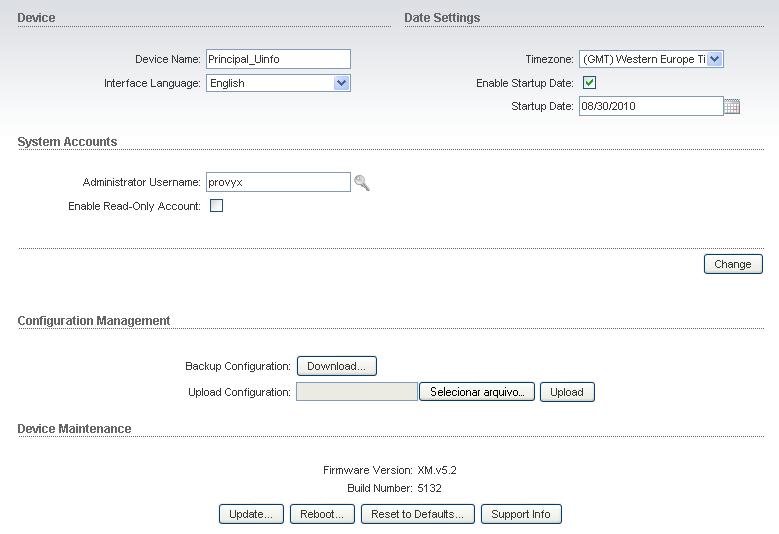Click the Build Number value 5132
Viewport: 779px width, 534px height.
coord(430,489)
